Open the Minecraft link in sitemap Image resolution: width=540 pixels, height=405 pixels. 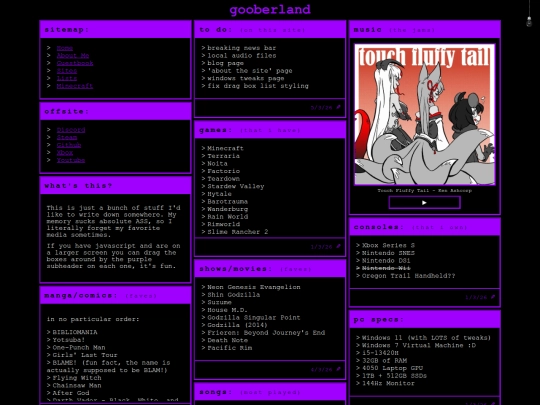75,86
